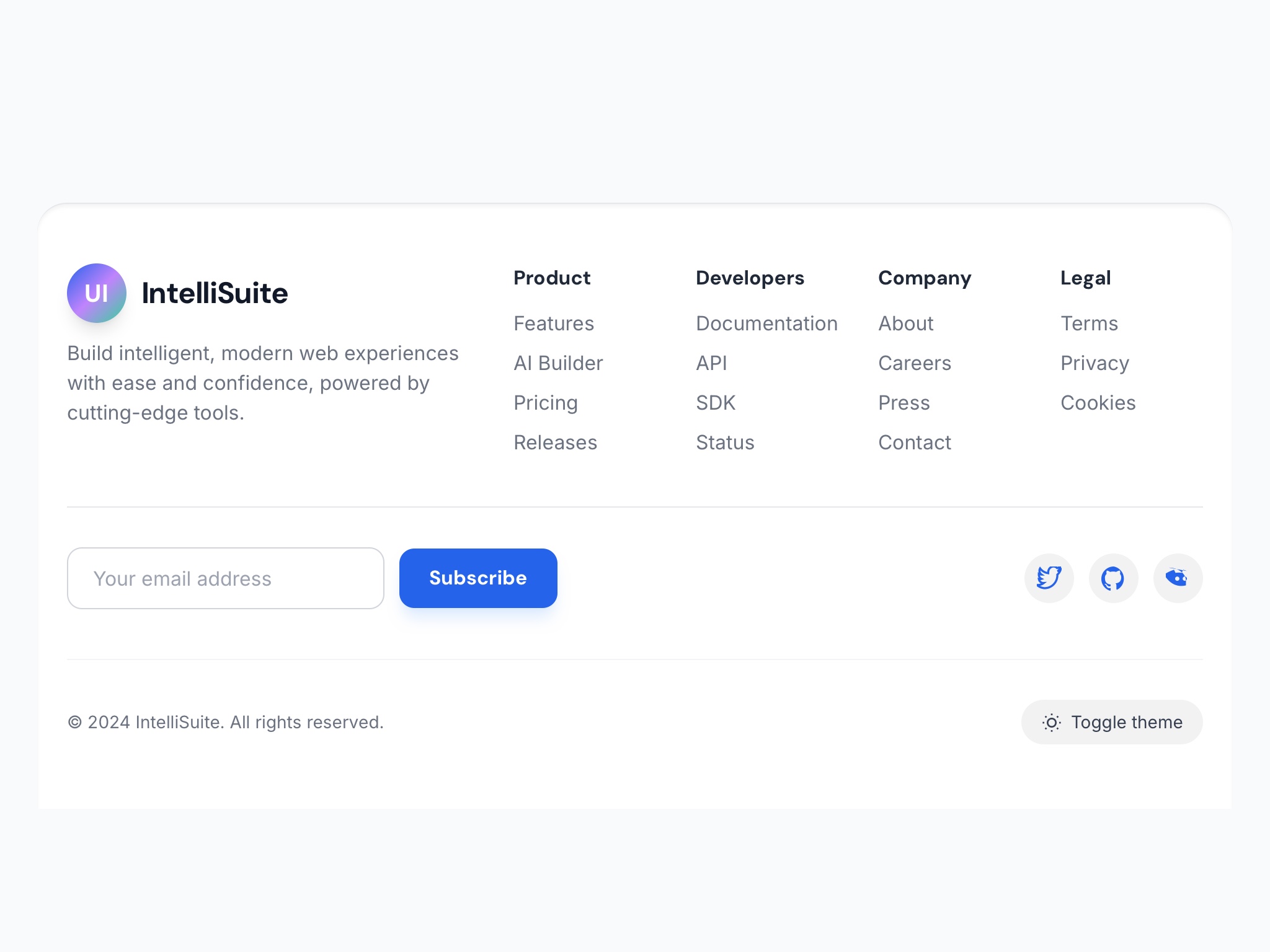Open the AI Builder page
1270x952 pixels.
(x=558, y=363)
